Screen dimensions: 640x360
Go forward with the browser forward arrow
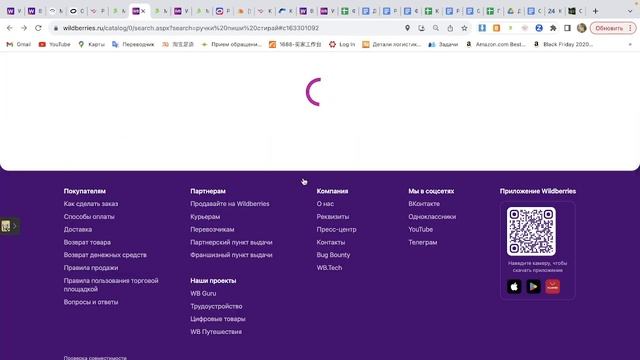[x=24, y=28]
